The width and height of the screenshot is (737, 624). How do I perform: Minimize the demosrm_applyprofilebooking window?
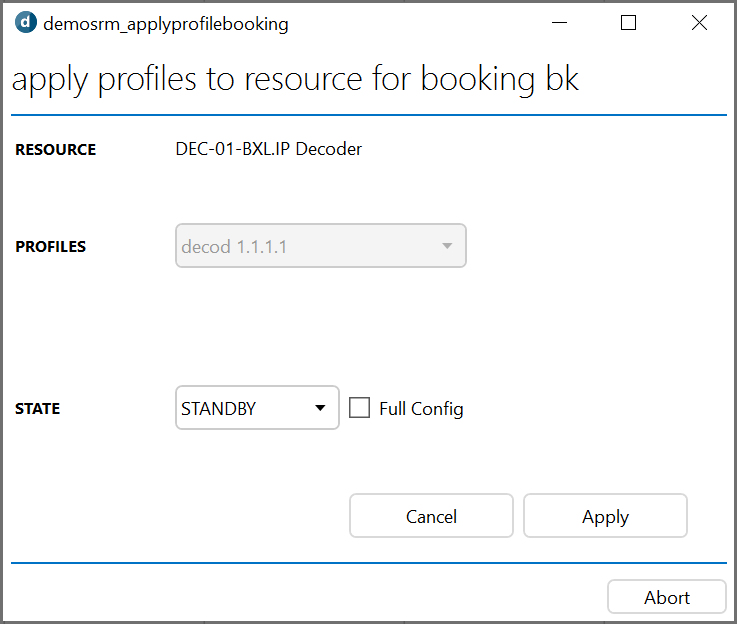559,23
